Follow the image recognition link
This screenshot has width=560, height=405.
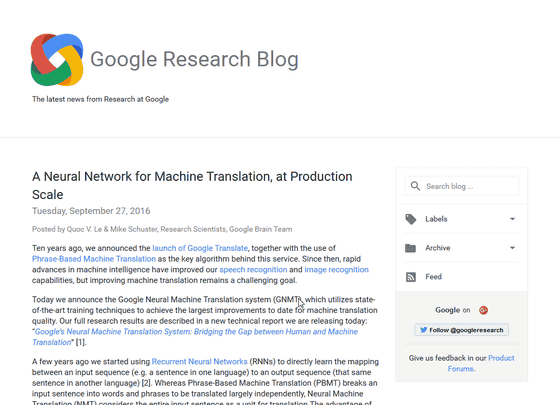tap(336, 270)
